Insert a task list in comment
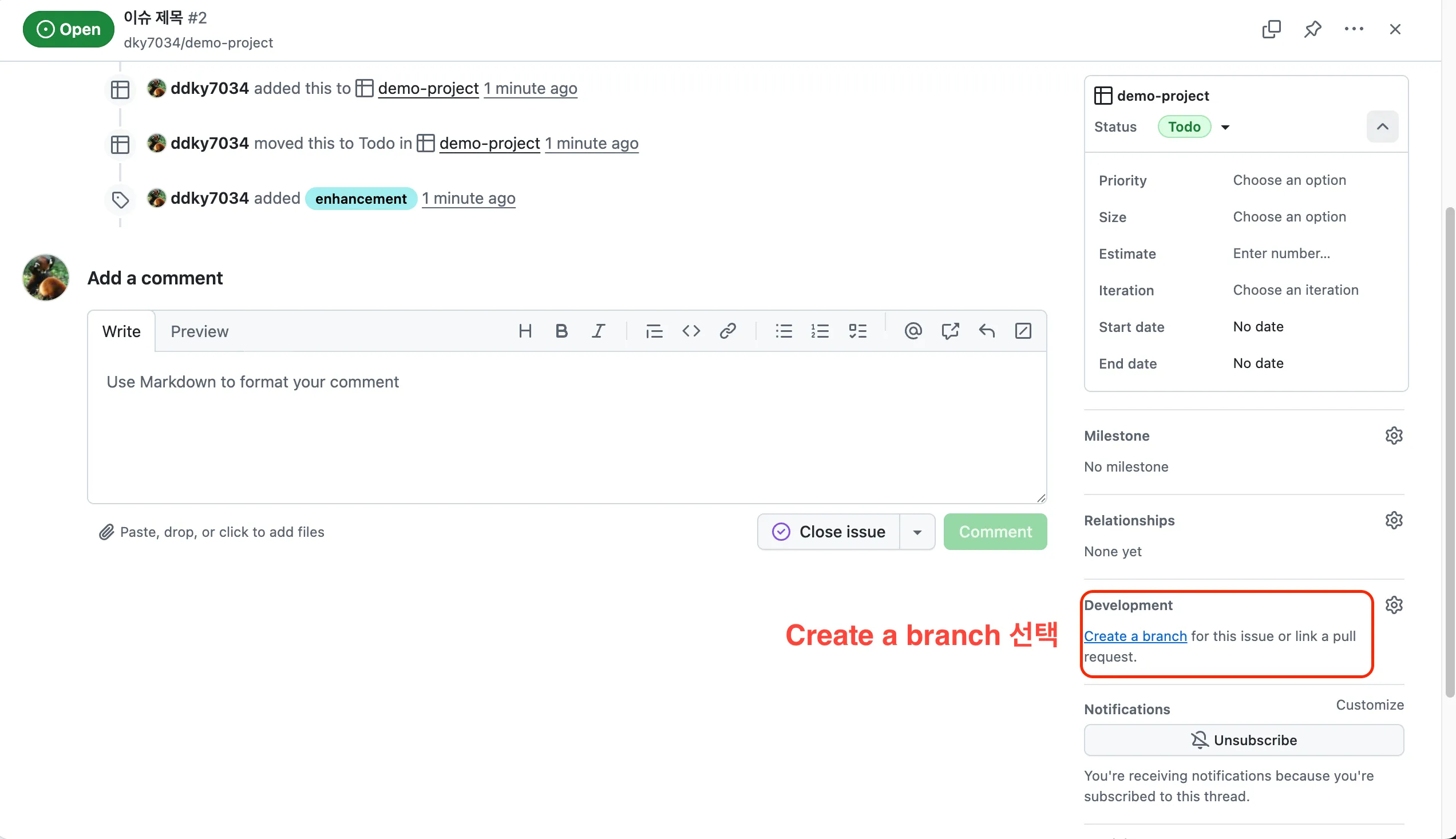 (857, 331)
